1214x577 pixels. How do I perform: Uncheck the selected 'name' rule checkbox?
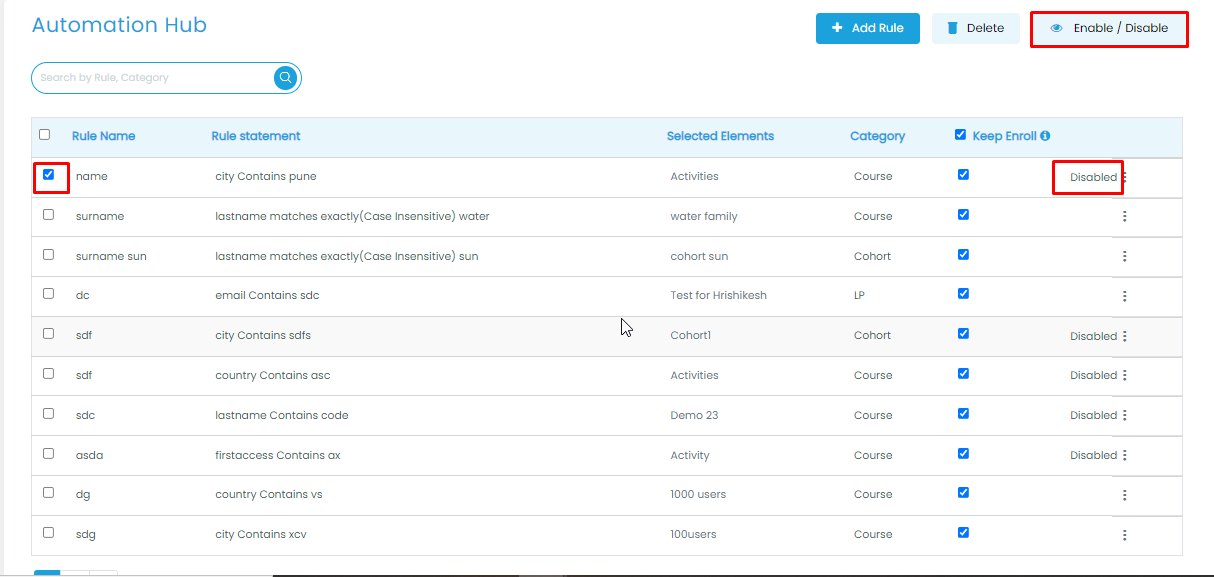[x=49, y=175]
